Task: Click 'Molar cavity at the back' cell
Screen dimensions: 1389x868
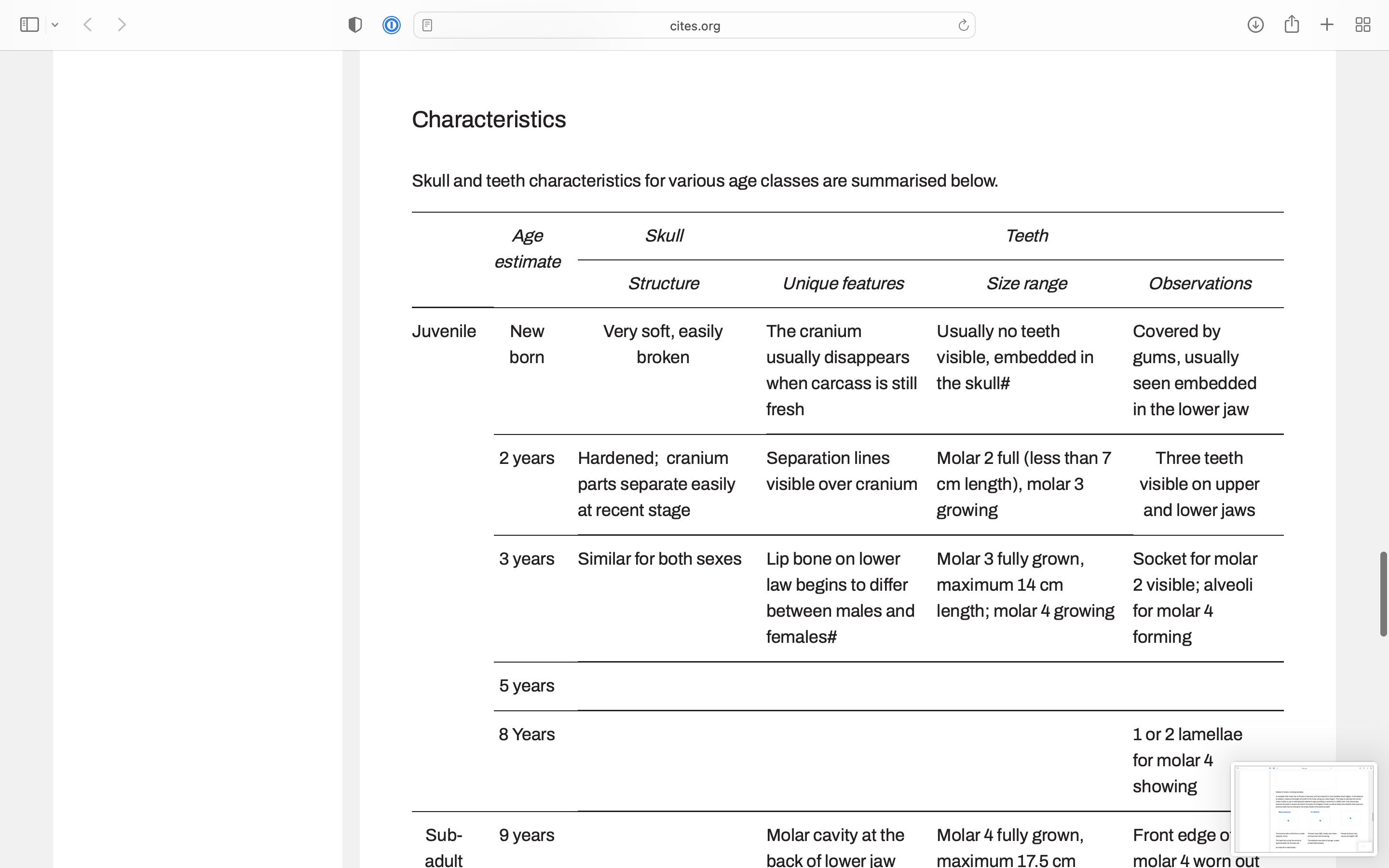Action: (x=835, y=847)
